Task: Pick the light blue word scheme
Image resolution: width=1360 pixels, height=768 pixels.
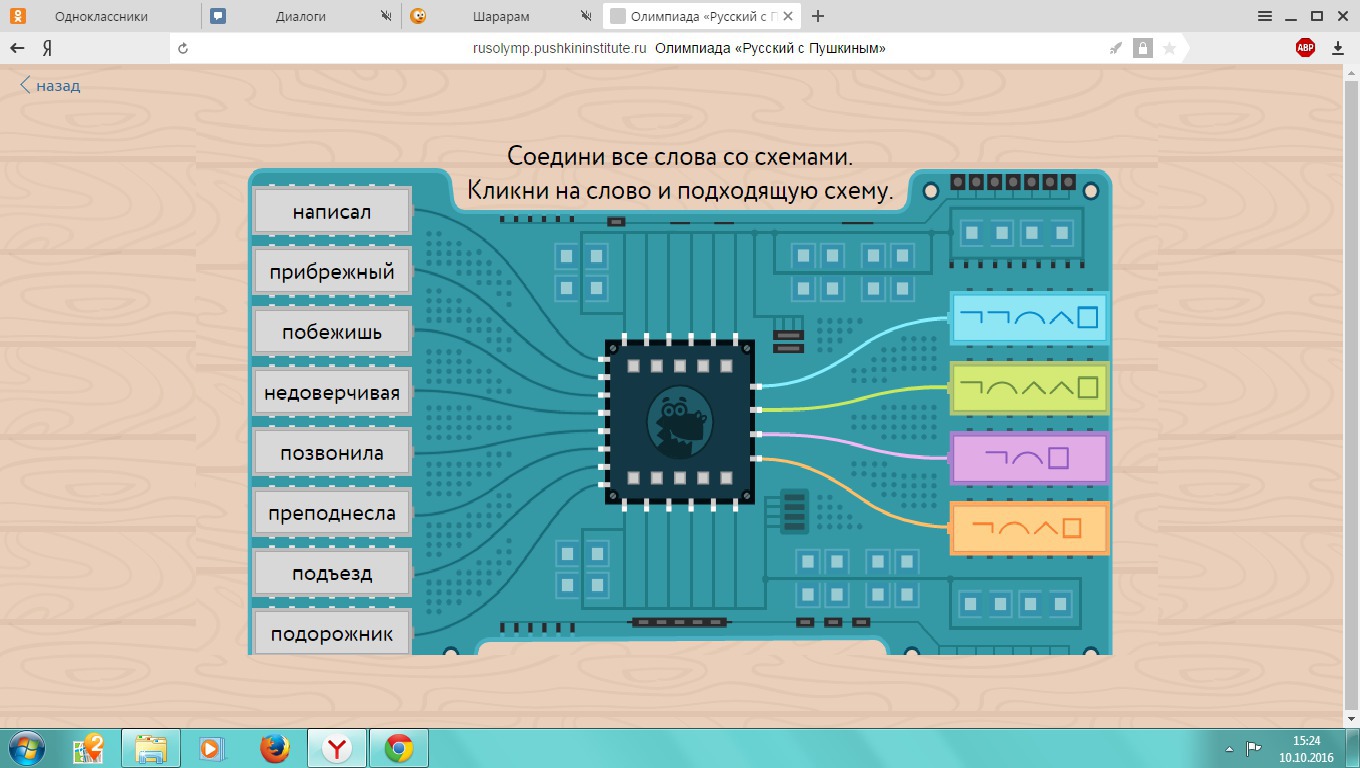Action: click(1028, 318)
